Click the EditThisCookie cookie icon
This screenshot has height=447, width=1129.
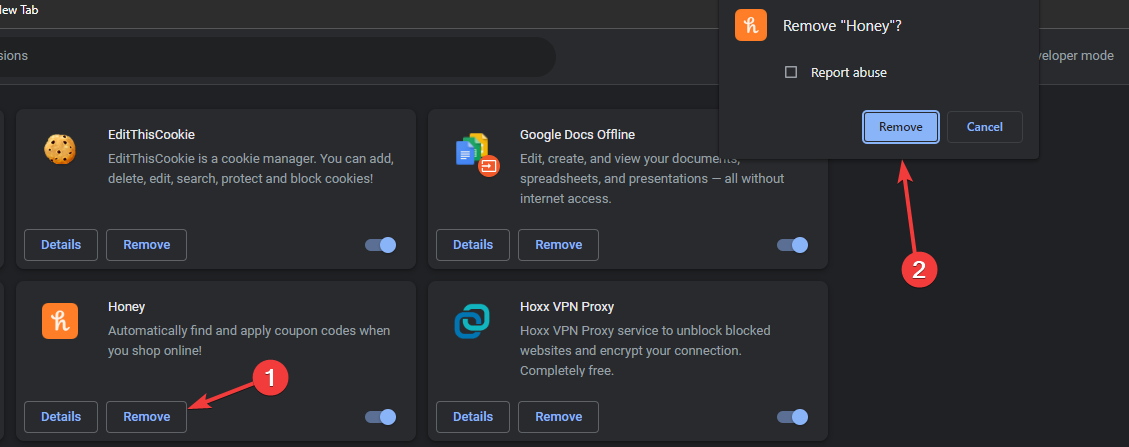(60, 149)
